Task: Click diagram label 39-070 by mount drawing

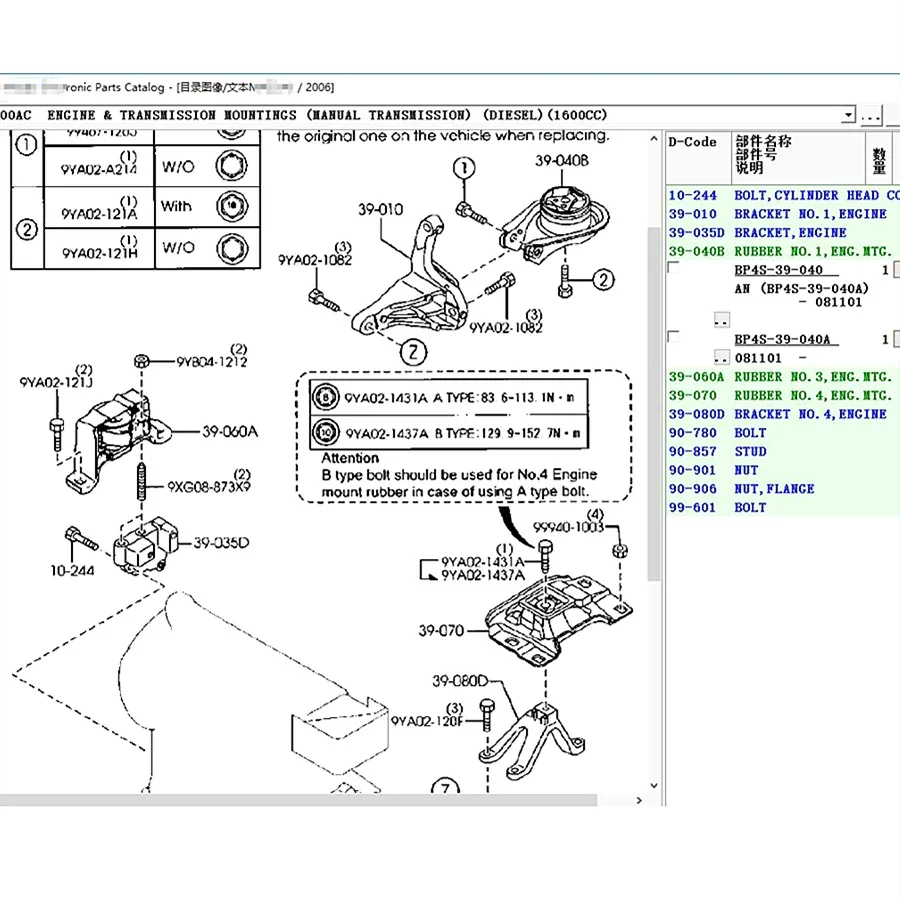Action: pos(441,631)
